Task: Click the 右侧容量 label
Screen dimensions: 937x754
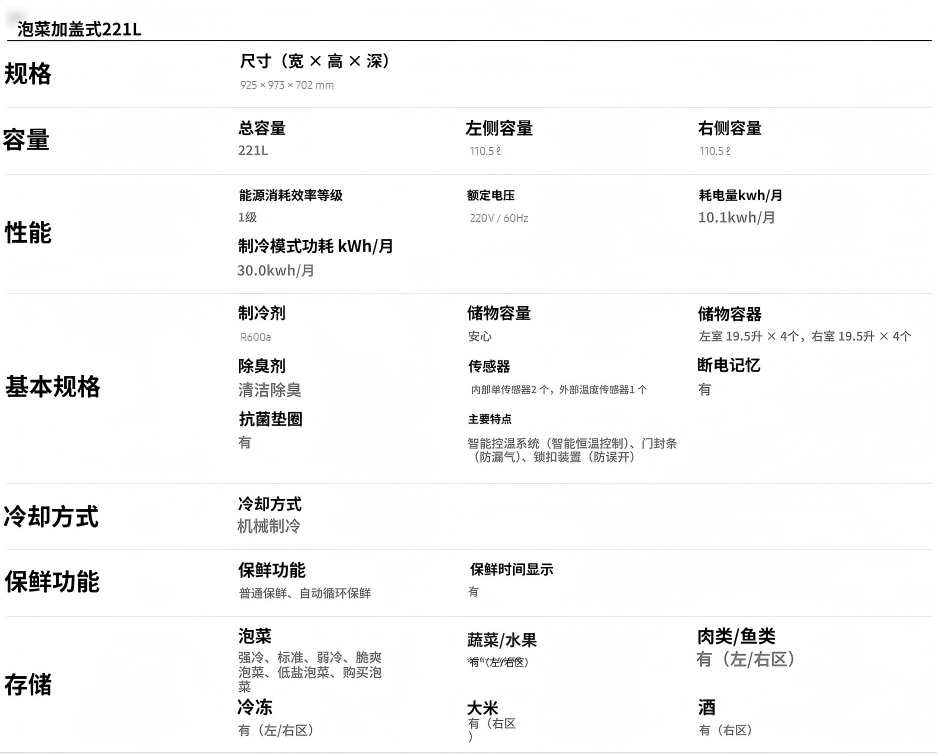Action: pyautogui.click(x=730, y=128)
